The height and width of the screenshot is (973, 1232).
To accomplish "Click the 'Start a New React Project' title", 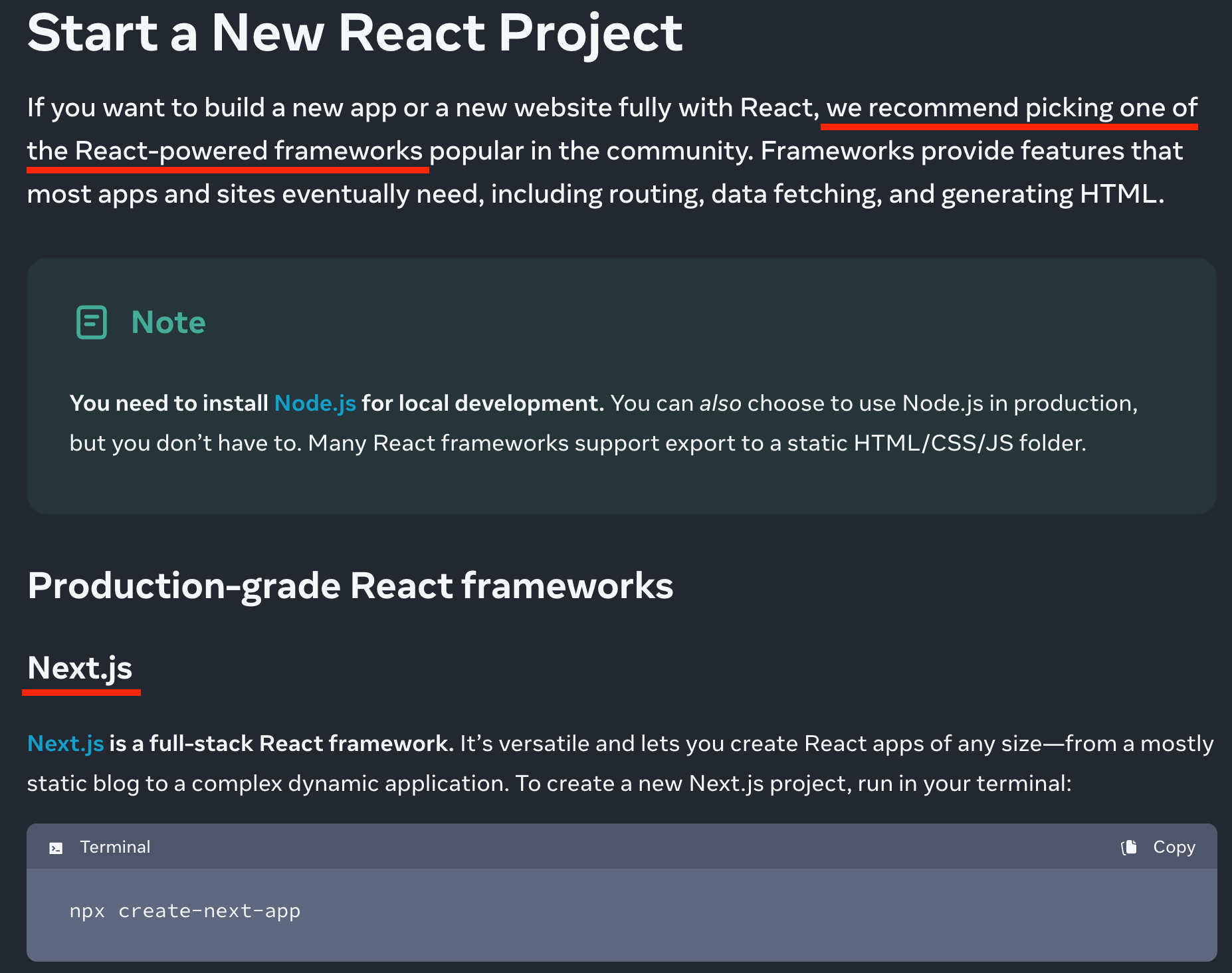I will point(355,33).
